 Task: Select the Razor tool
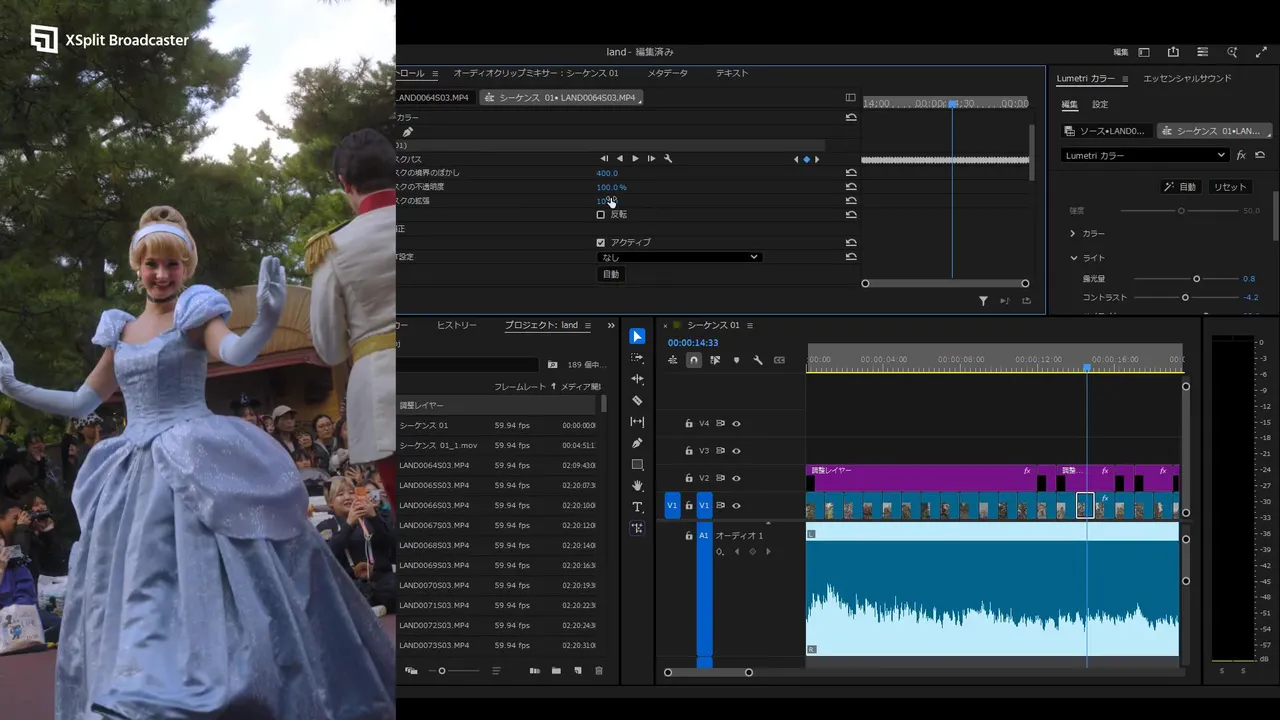pos(637,400)
